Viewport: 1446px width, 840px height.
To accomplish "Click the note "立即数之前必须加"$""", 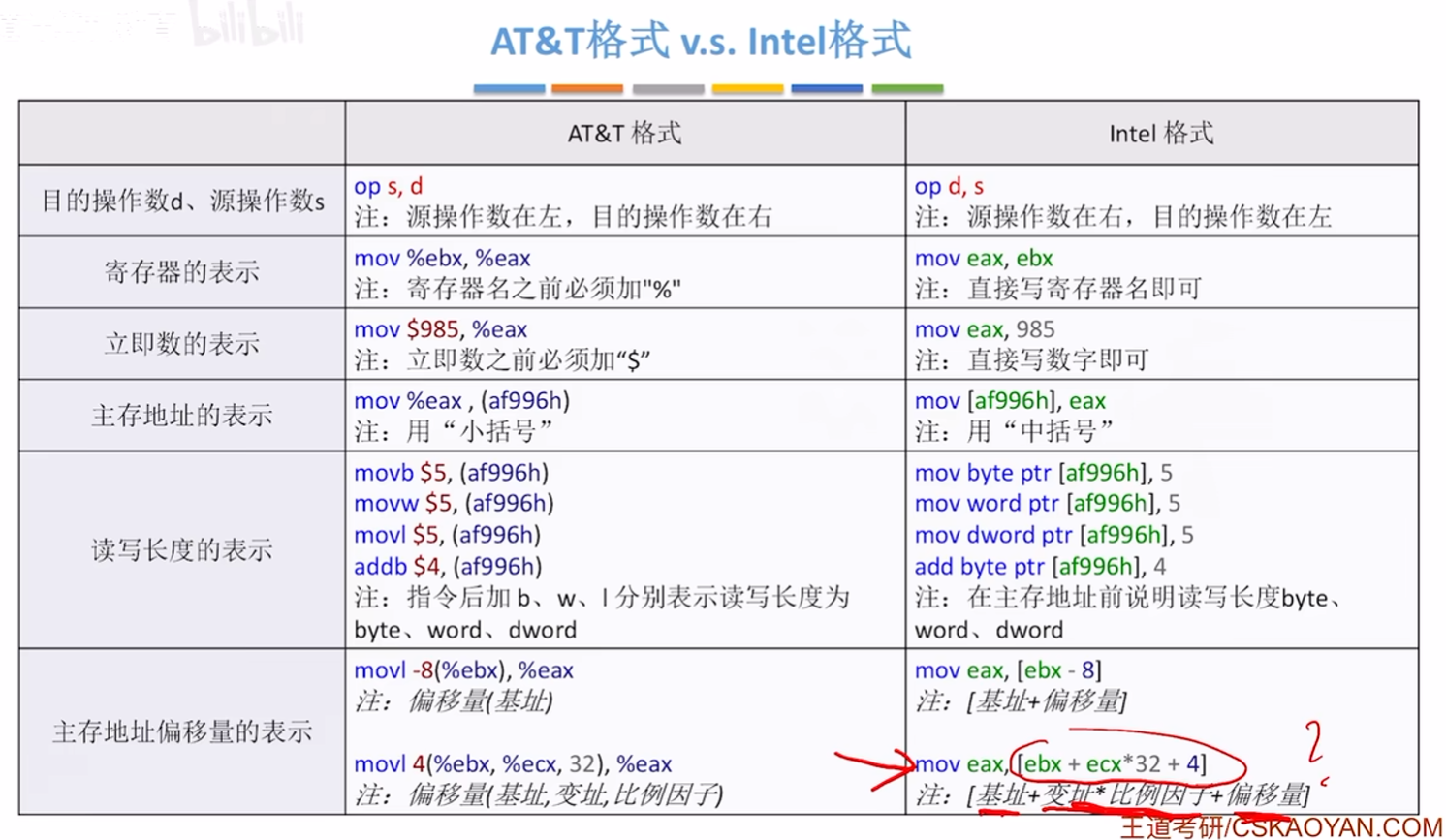I will click(x=528, y=360).
